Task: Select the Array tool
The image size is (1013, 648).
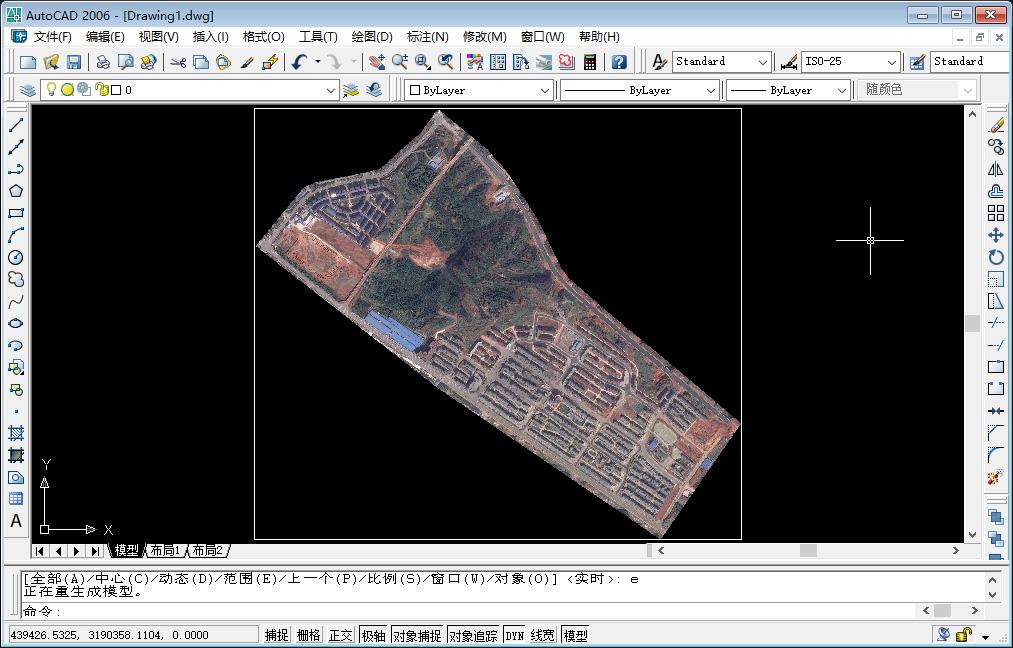Action: 996,213
